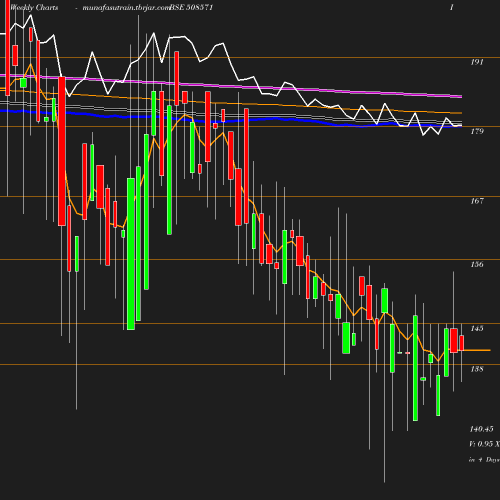Click the 'BSE 508571' symbol label

tap(191, 8)
